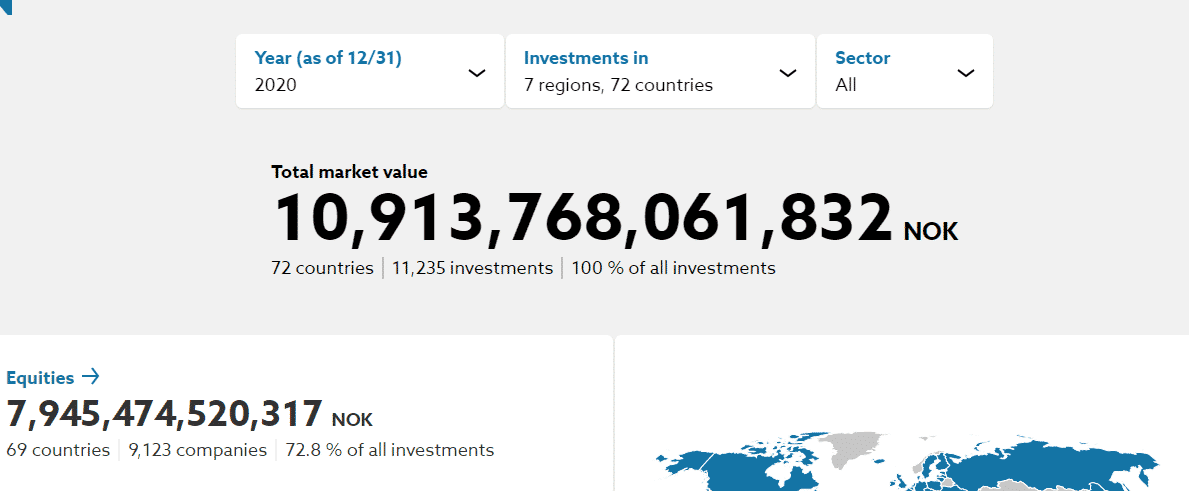Click the 72 countries summary text
This screenshot has height=491, width=1189.
click(322, 267)
